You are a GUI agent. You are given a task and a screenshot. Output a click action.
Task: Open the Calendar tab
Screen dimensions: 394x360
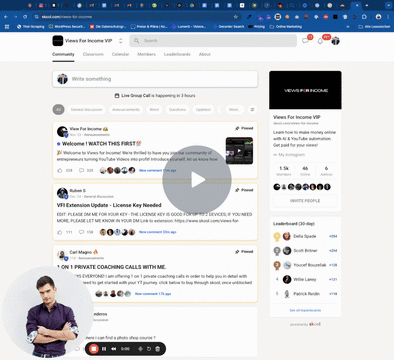tap(120, 54)
